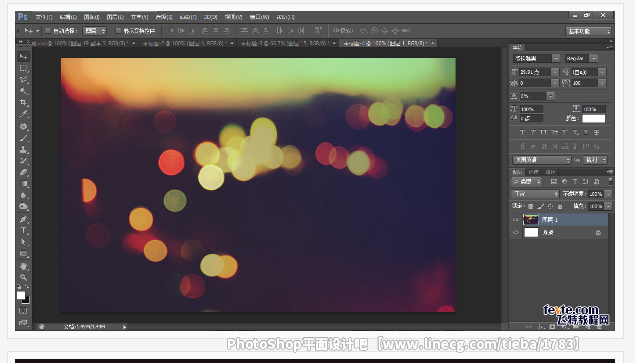Open the anti-aliasing method dropdown
635x363 pixels.
click(595, 160)
